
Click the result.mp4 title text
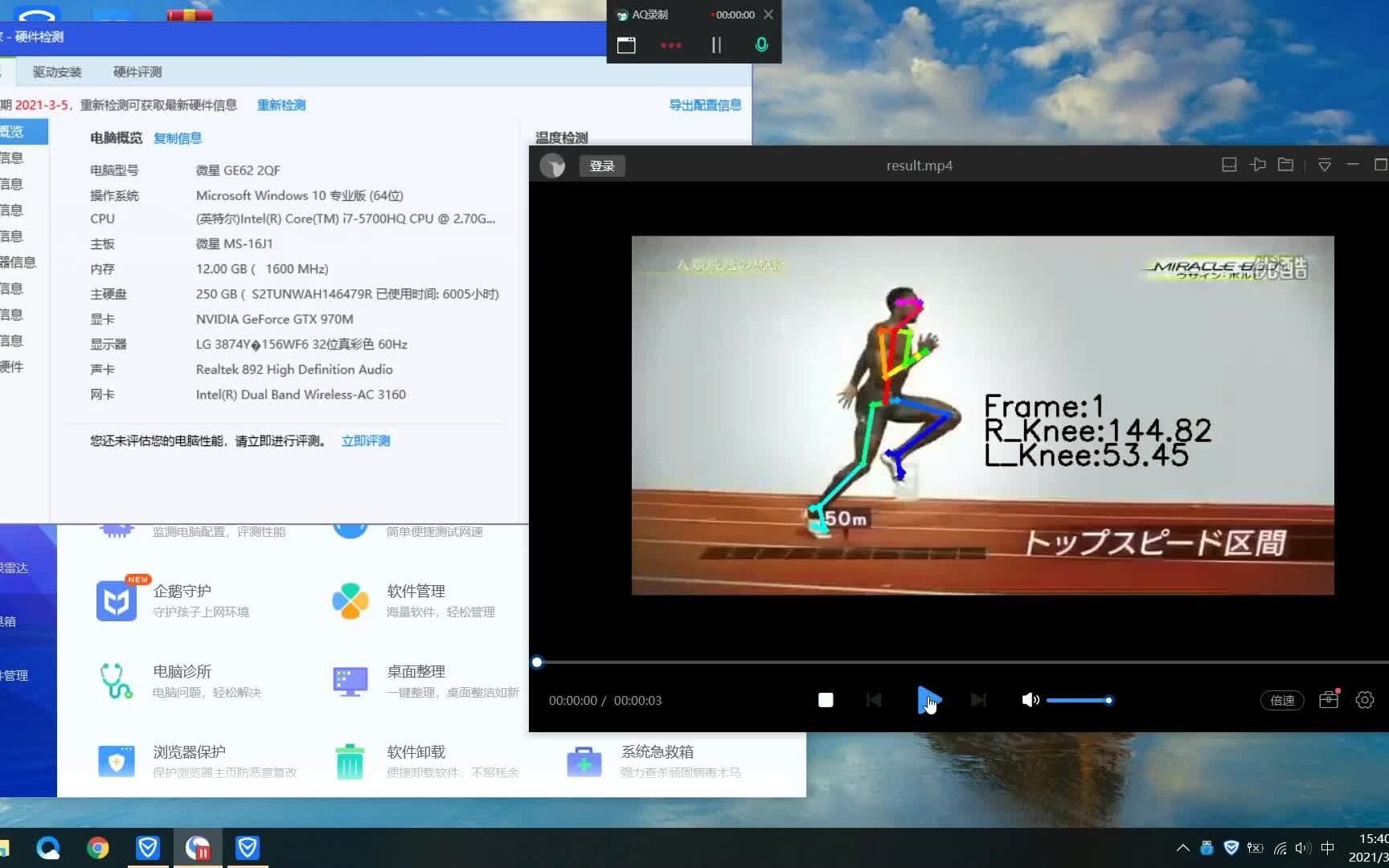pyautogui.click(x=920, y=166)
